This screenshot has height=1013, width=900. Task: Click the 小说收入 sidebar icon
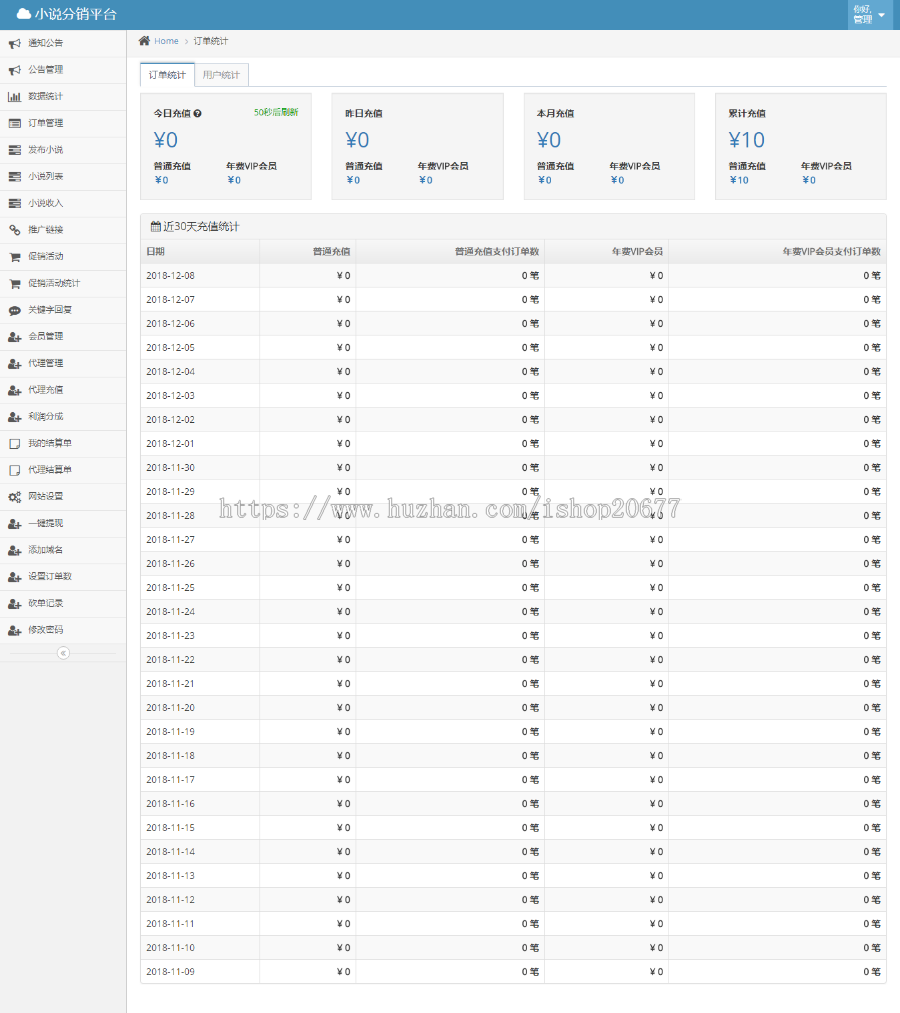(x=14, y=204)
